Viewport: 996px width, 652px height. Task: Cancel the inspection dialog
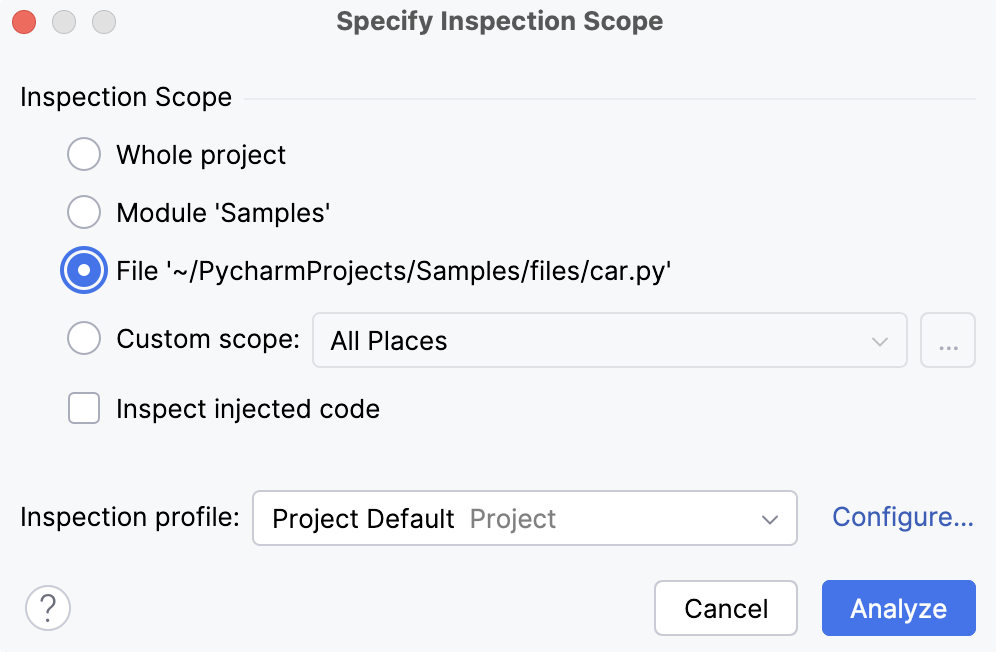click(x=726, y=607)
